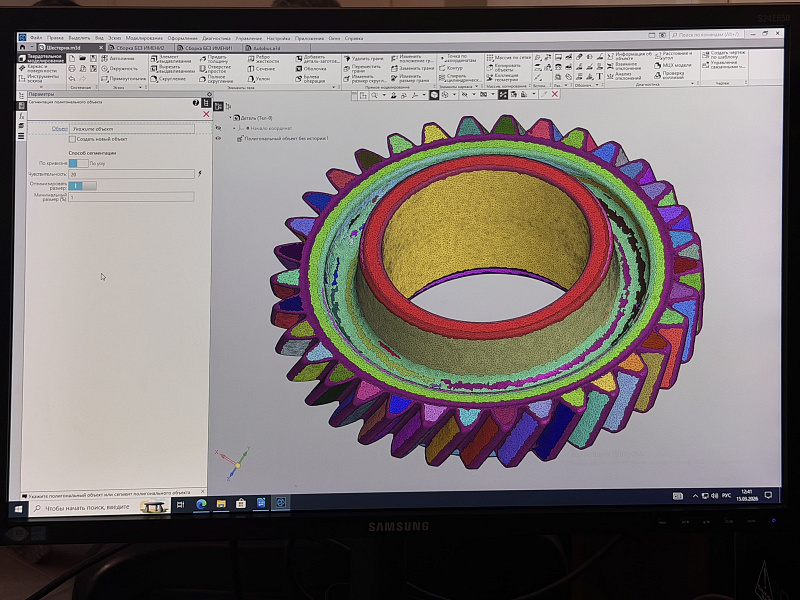Screen dimensions: 800x600
Task: Select the Сечение section tool
Action: coord(263,69)
